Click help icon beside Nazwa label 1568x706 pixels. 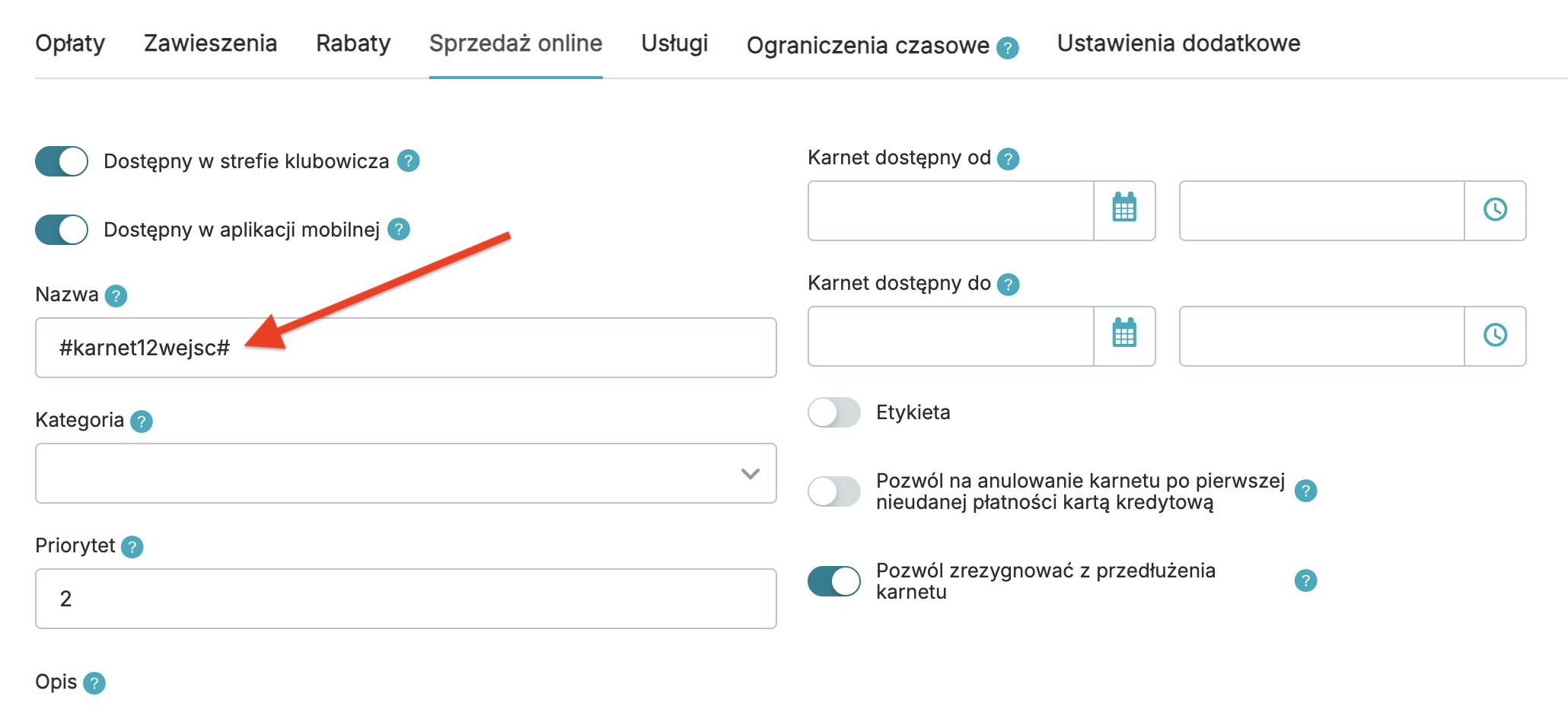tap(116, 296)
